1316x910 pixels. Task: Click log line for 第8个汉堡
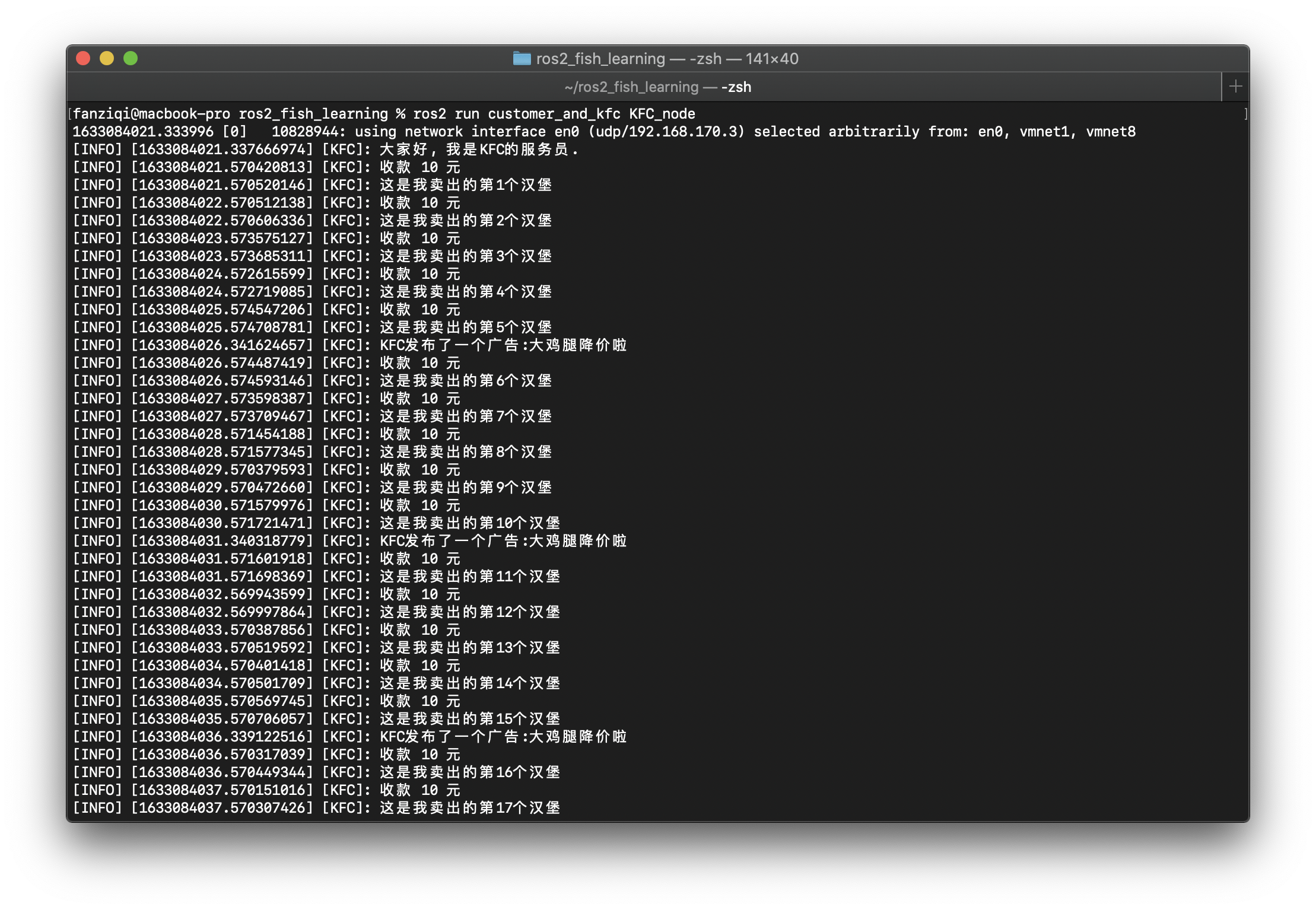[x=312, y=452]
